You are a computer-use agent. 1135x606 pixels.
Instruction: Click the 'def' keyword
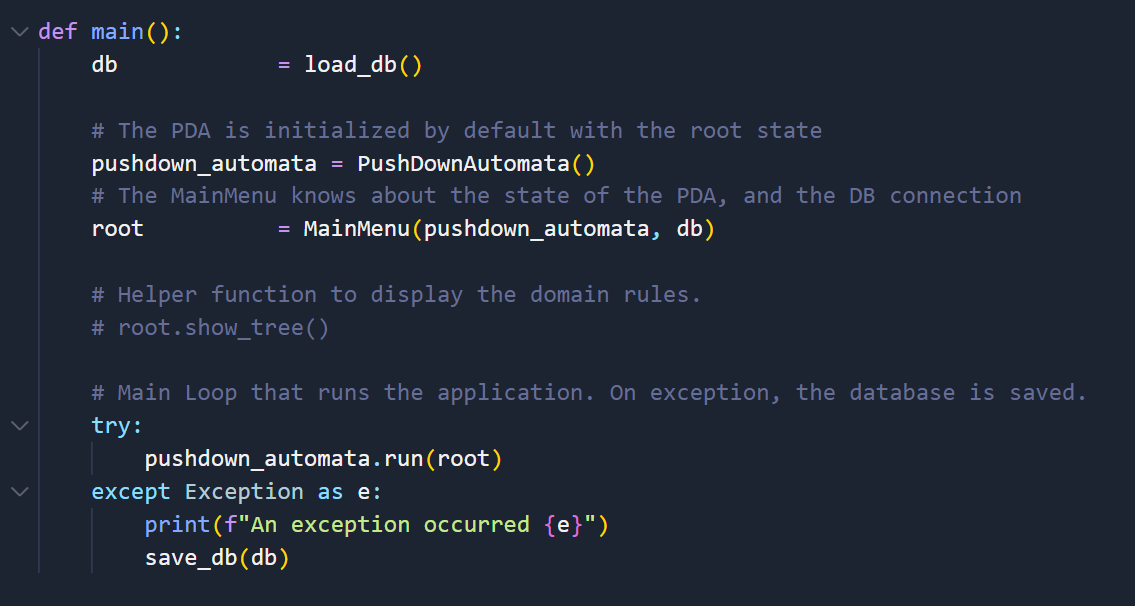(58, 32)
